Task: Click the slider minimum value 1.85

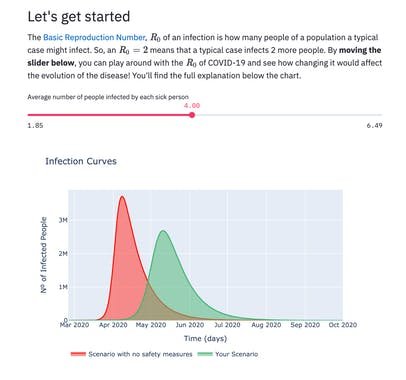Action: (35, 125)
